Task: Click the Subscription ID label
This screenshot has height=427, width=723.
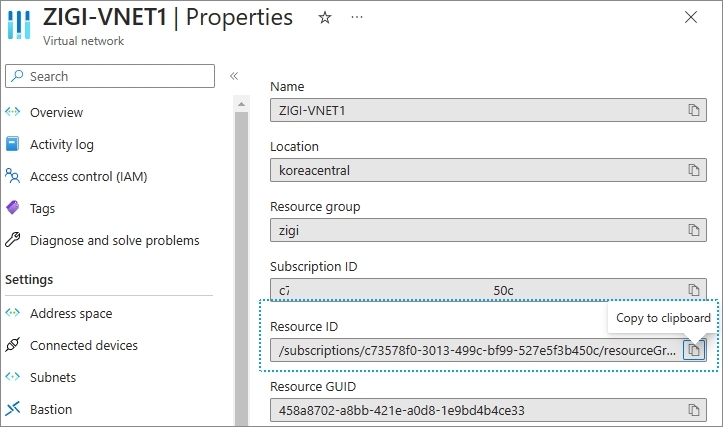Action: pyautogui.click(x=314, y=267)
